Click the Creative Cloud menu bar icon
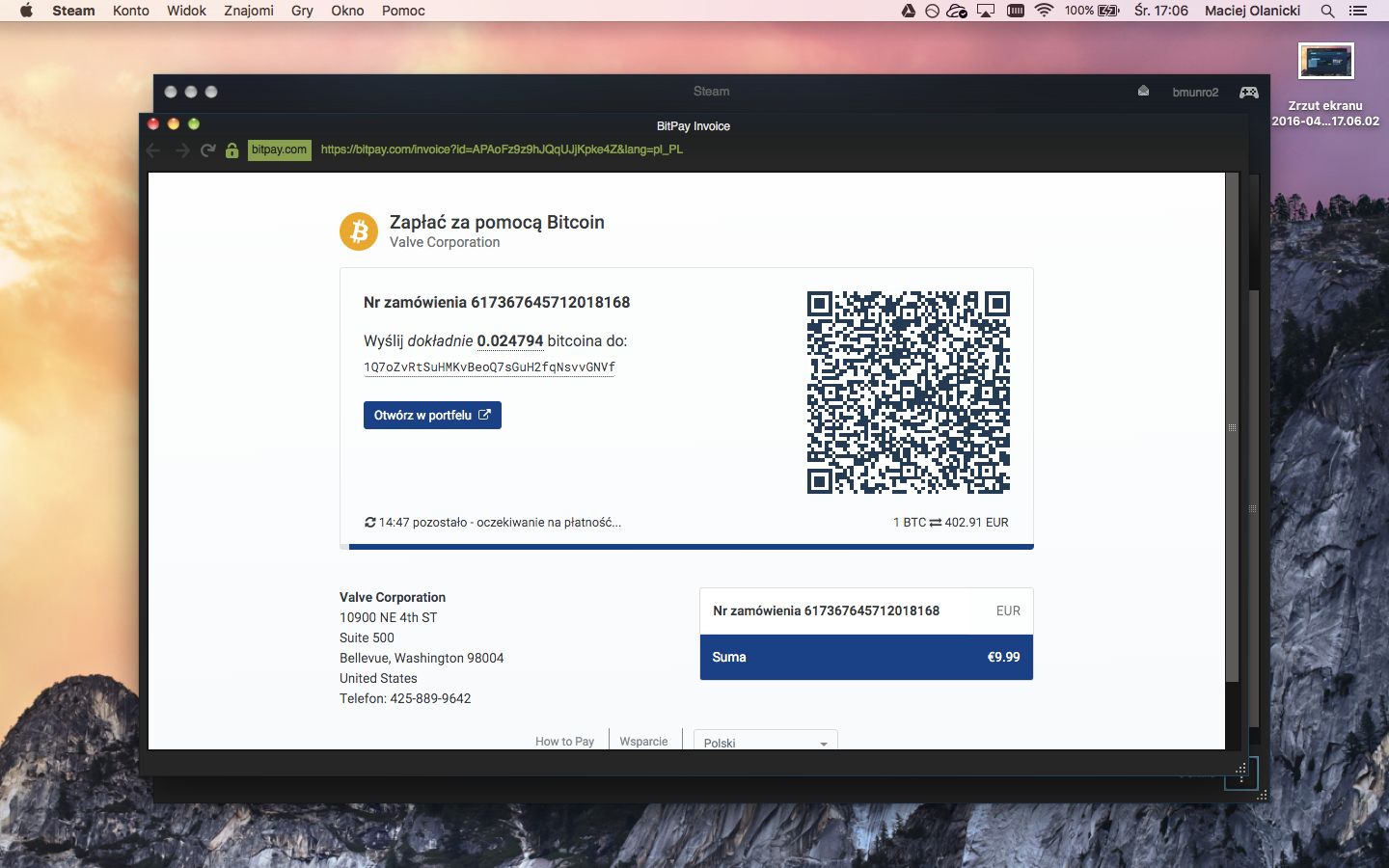The height and width of the screenshot is (868, 1389). pyautogui.click(x=957, y=11)
